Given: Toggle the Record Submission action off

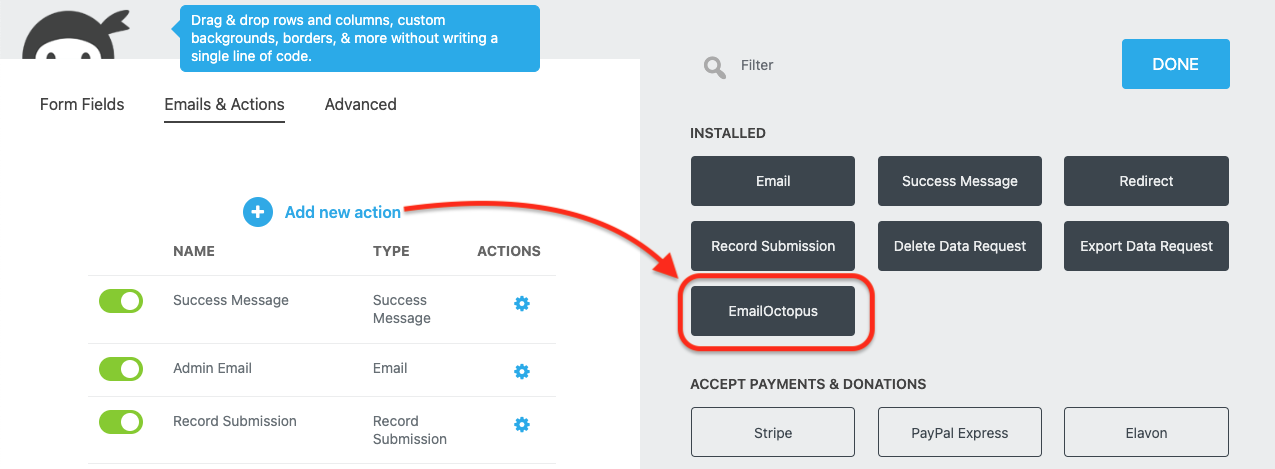Looking at the screenshot, I should [x=121, y=422].
